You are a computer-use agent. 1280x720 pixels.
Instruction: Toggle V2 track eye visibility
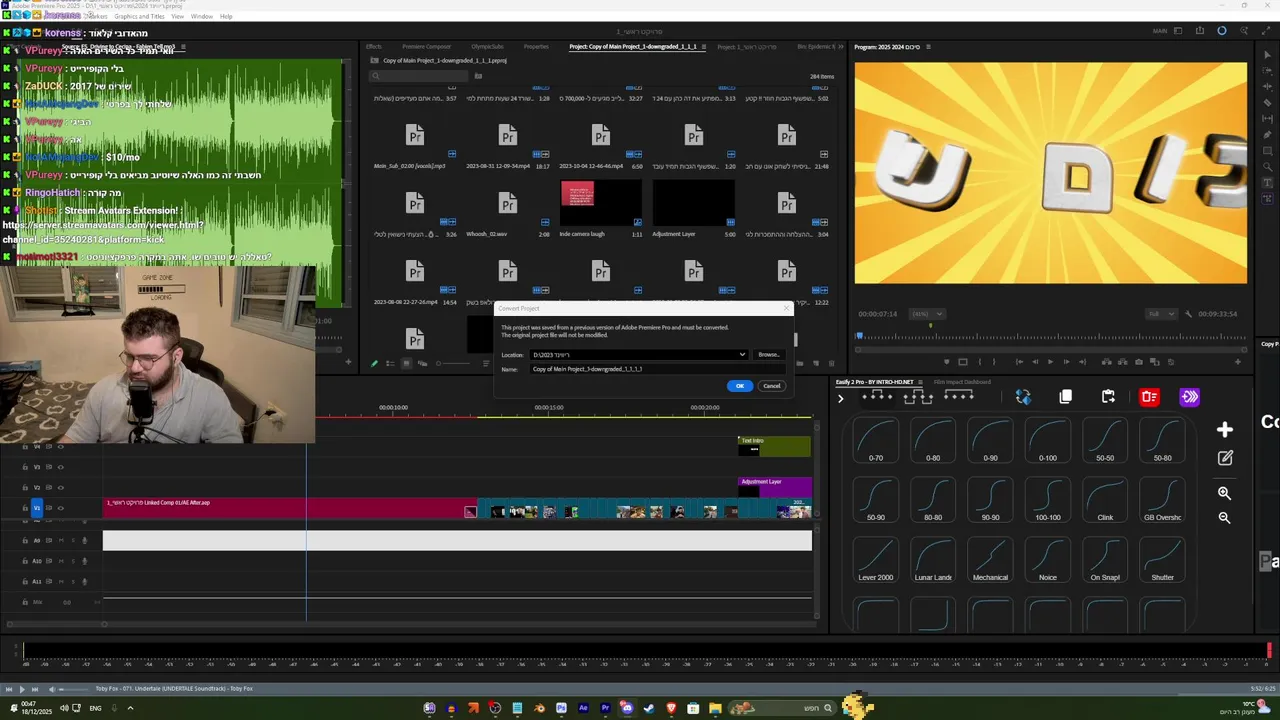(61, 487)
